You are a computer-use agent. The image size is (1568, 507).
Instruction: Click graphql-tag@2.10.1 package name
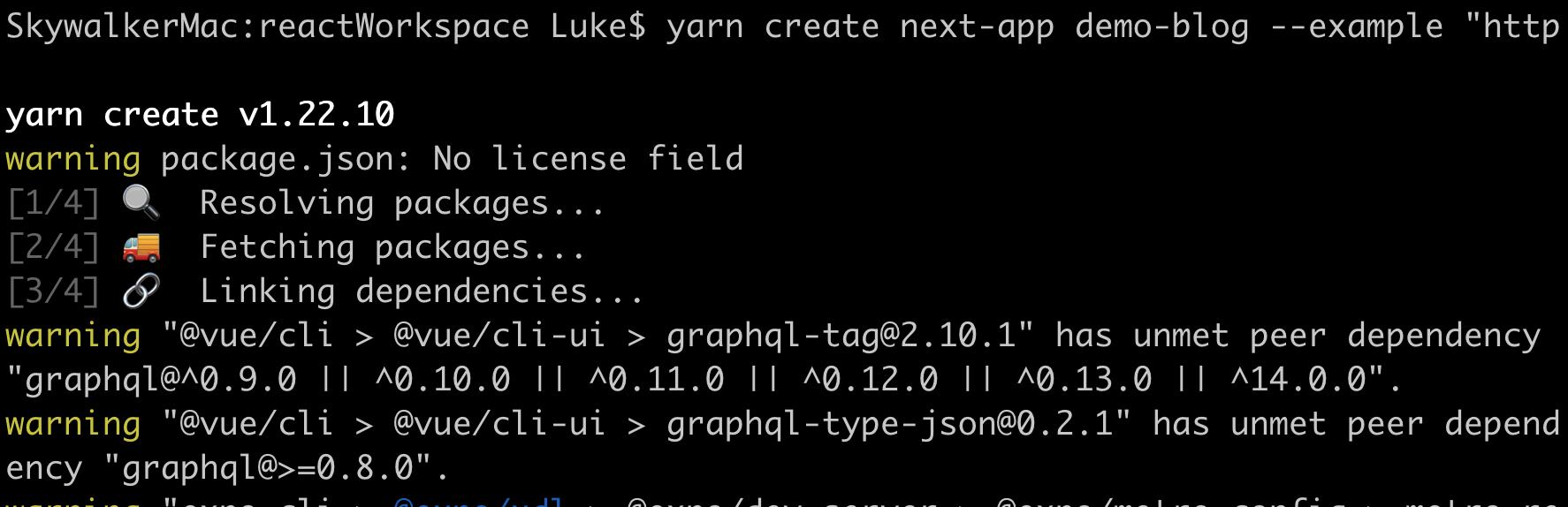(x=841, y=336)
